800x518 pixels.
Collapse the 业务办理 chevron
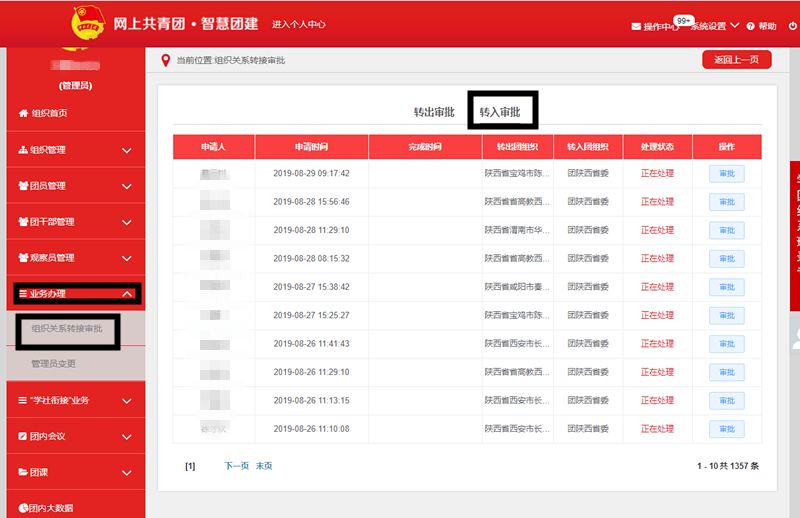[x=127, y=294]
